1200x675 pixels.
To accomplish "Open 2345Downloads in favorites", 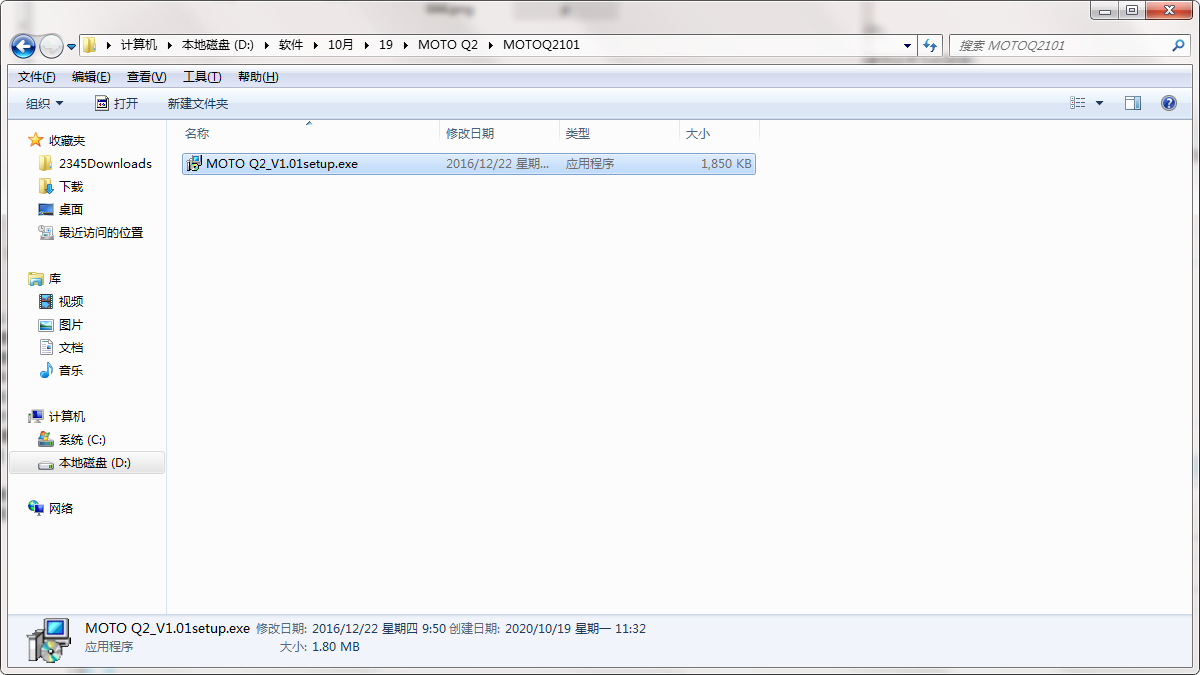I will click(x=105, y=163).
